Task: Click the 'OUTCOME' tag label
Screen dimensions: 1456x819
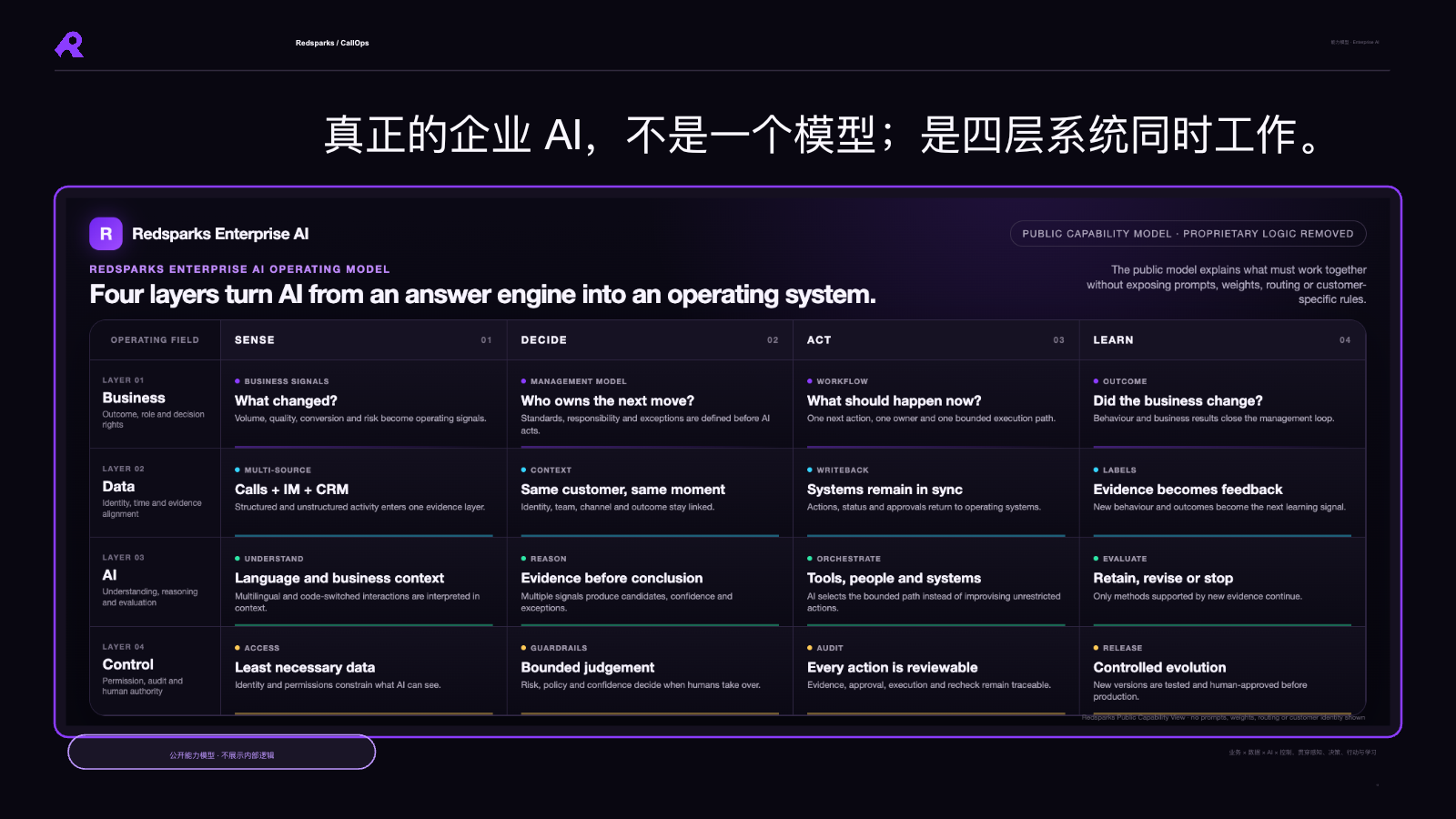Action: (1125, 381)
